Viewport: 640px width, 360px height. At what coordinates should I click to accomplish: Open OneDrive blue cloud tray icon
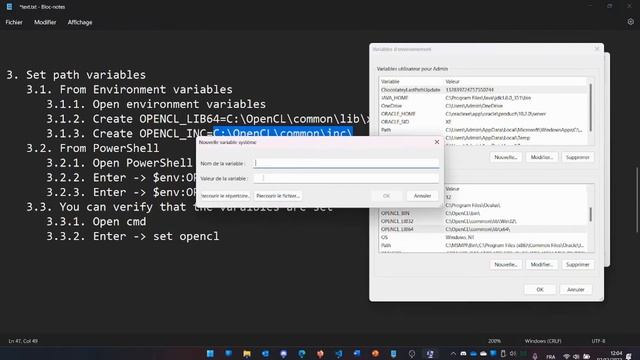click(473, 354)
